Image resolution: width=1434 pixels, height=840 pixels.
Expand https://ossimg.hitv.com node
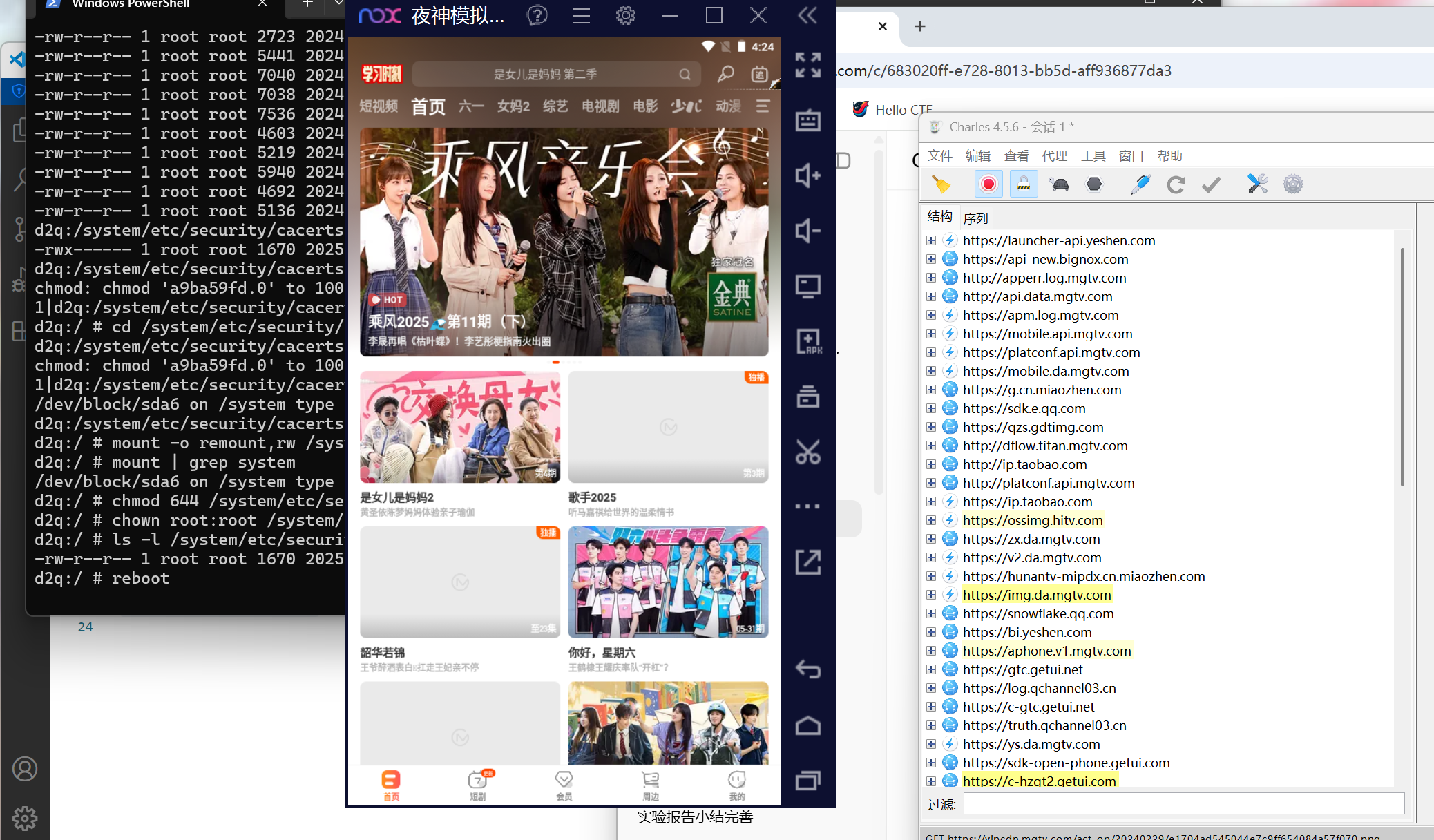931,520
